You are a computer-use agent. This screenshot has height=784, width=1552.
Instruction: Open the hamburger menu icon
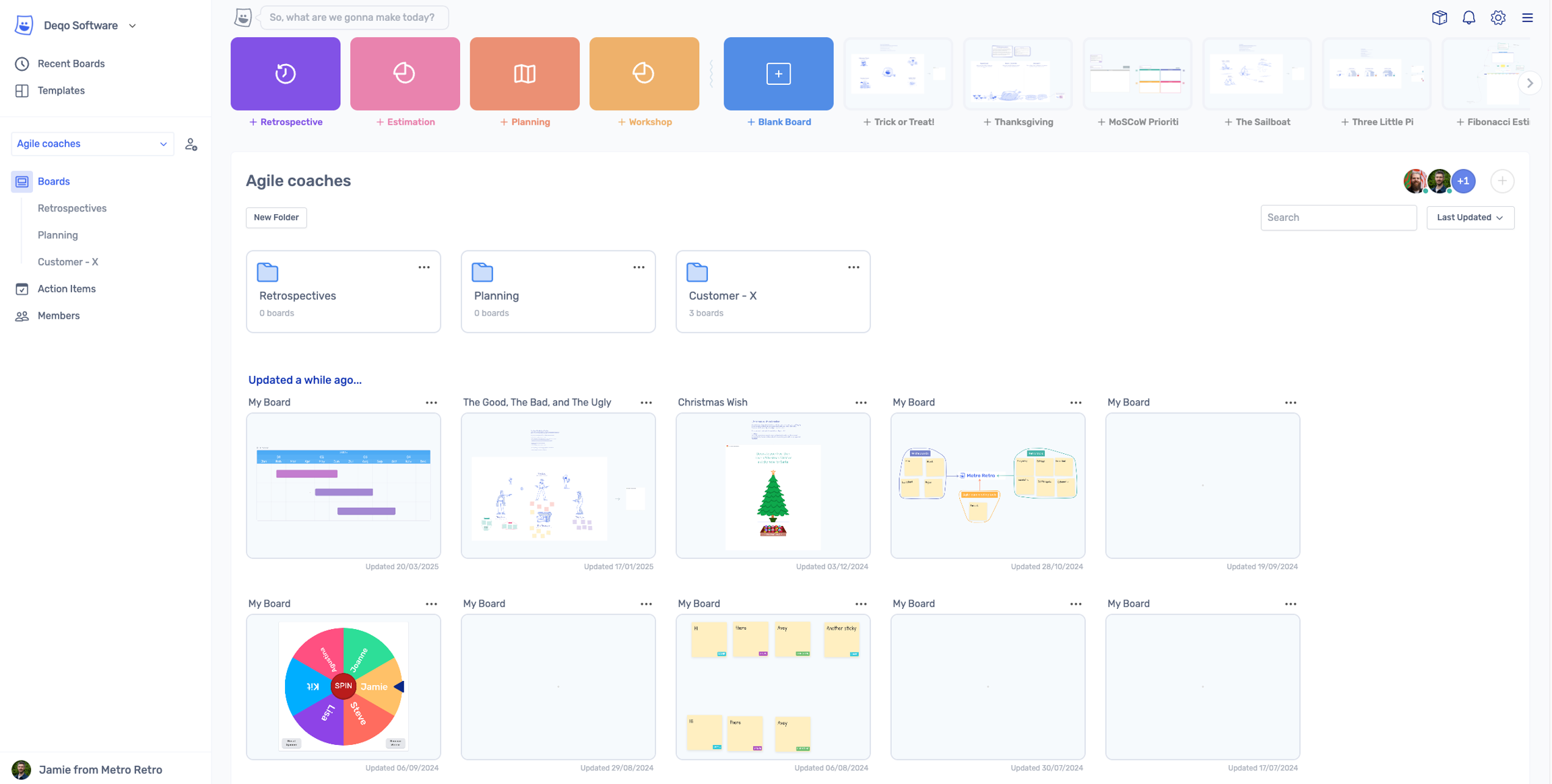point(1527,18)
